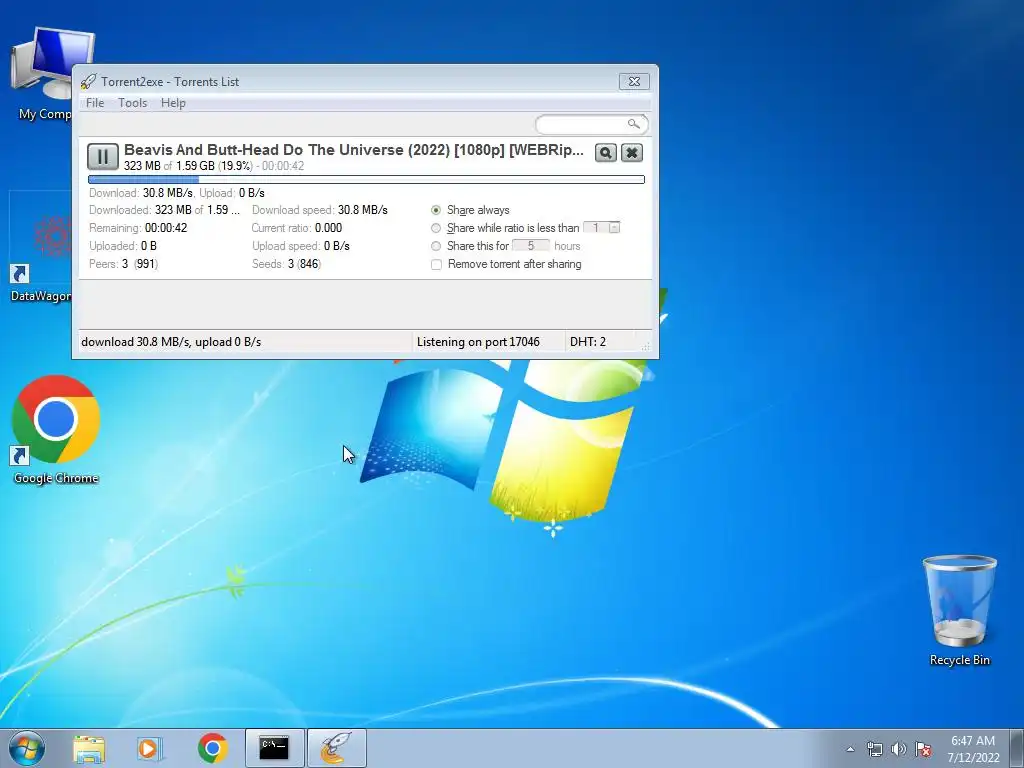The image size is (1024, 768).
Task: Click the search field's magnifying glass icon
Action: (633, 123)
